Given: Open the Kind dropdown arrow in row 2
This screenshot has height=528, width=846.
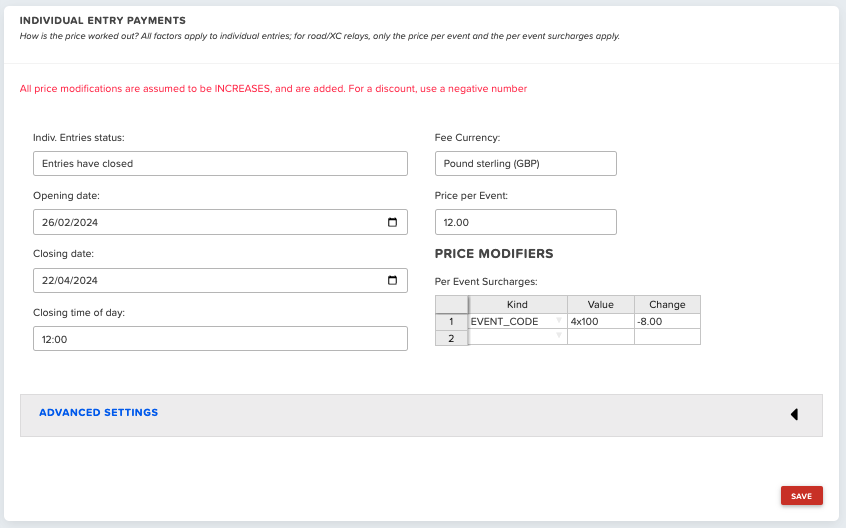Looking at the screenshot, I should tap(559, 335).
